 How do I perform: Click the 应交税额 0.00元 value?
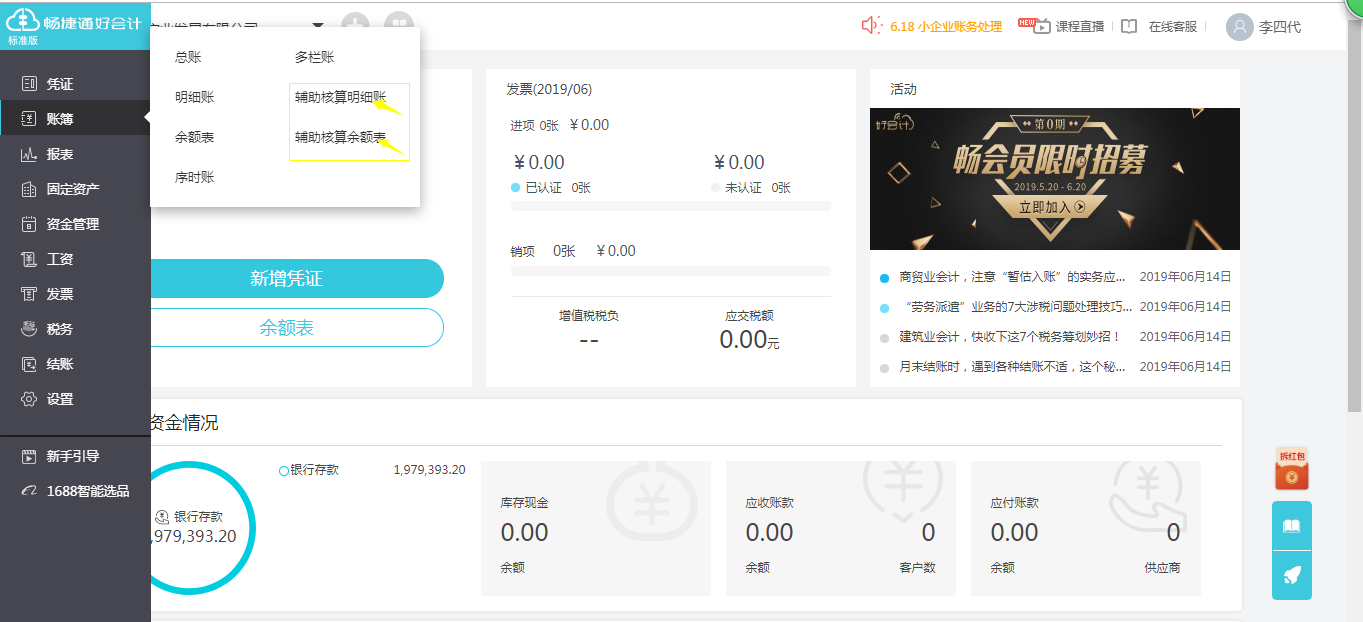point(749,340)
